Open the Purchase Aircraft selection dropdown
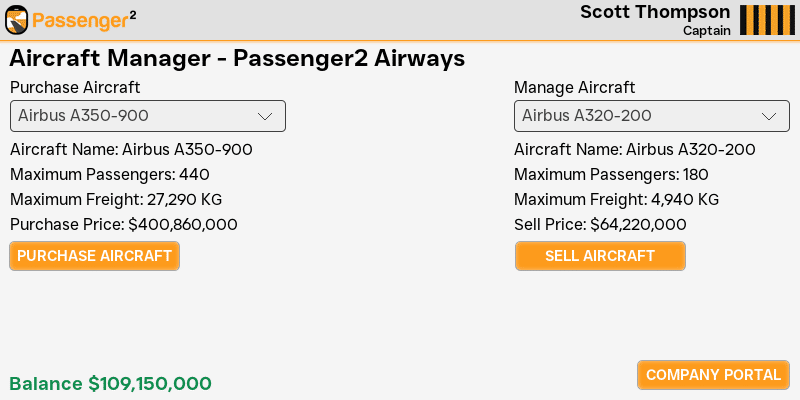Image resolution: width=800 pixels, height=400 pixels. coord(147,116)
